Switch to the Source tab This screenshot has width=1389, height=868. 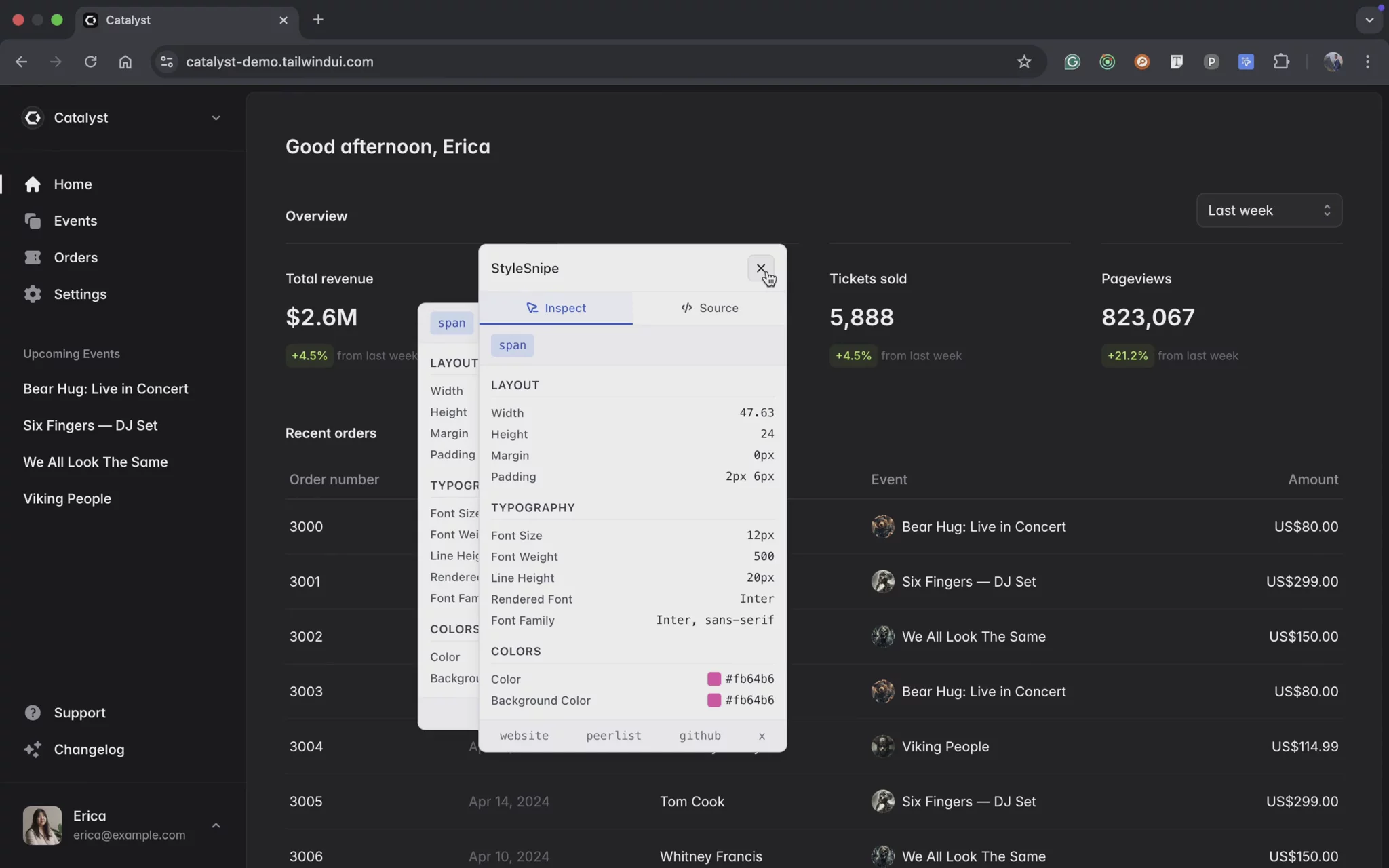pyautogui.click(x=709, y=308)
